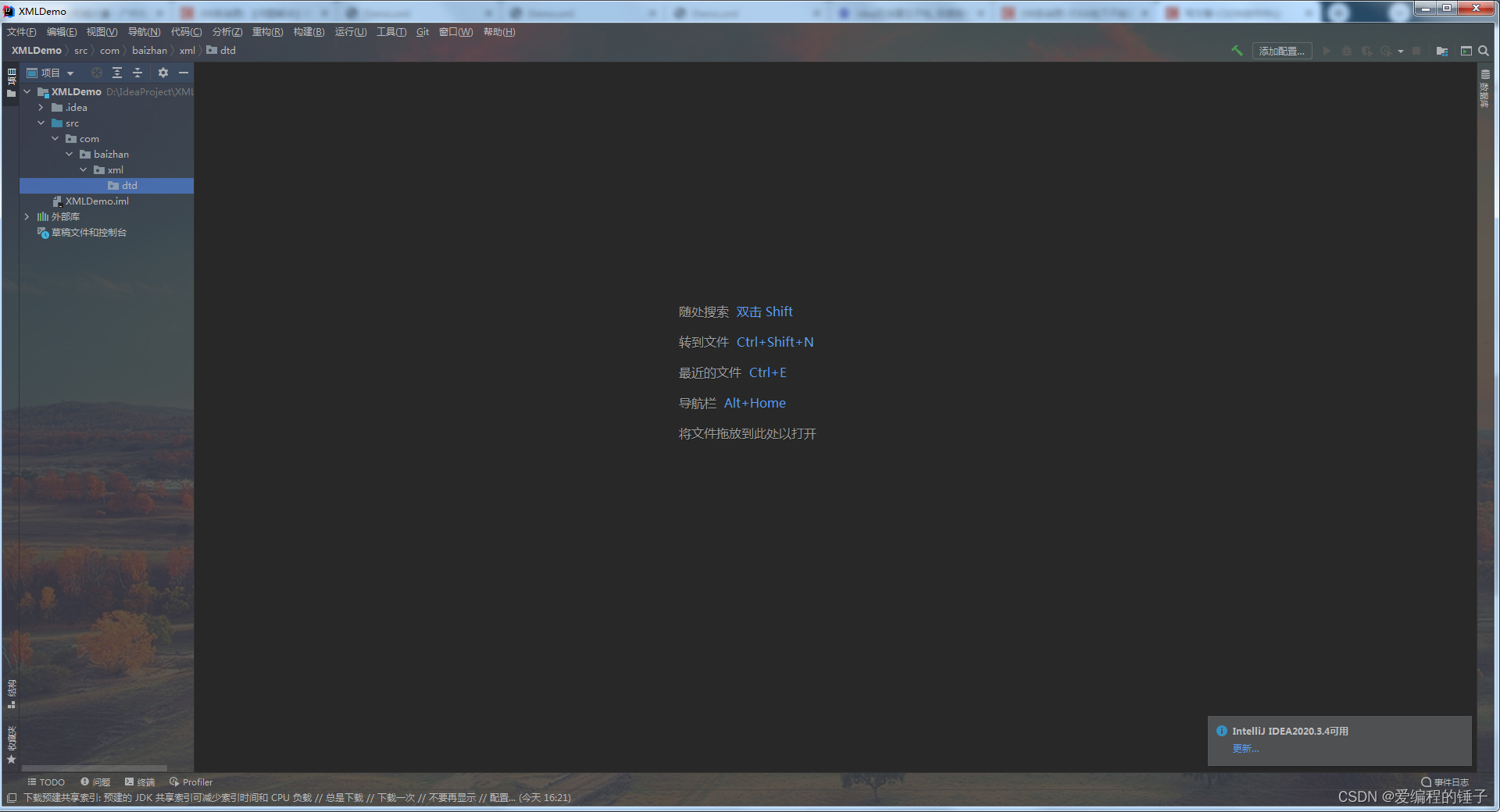Open the 终端 Terminal tool window tab
Screen dimensions: 1500x812
pyautogui.click(x=140, y=782)
